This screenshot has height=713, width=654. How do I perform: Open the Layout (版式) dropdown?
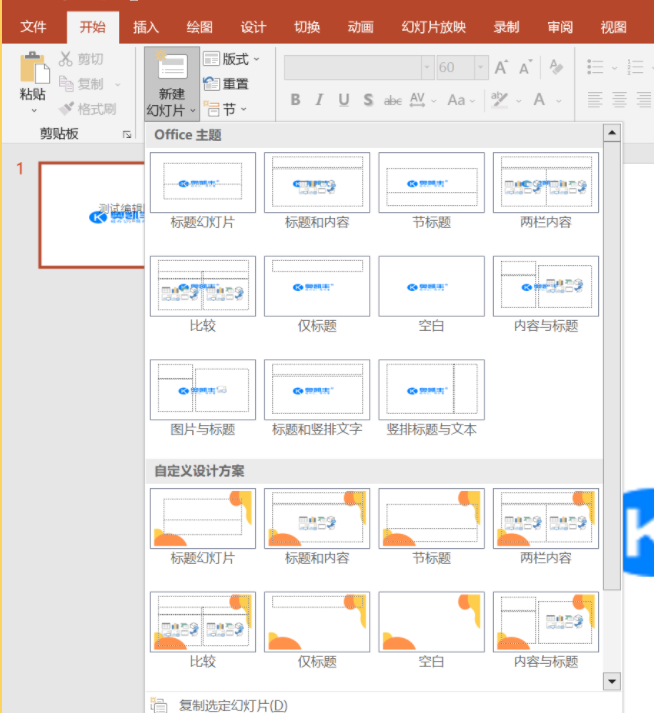point(231,59)
